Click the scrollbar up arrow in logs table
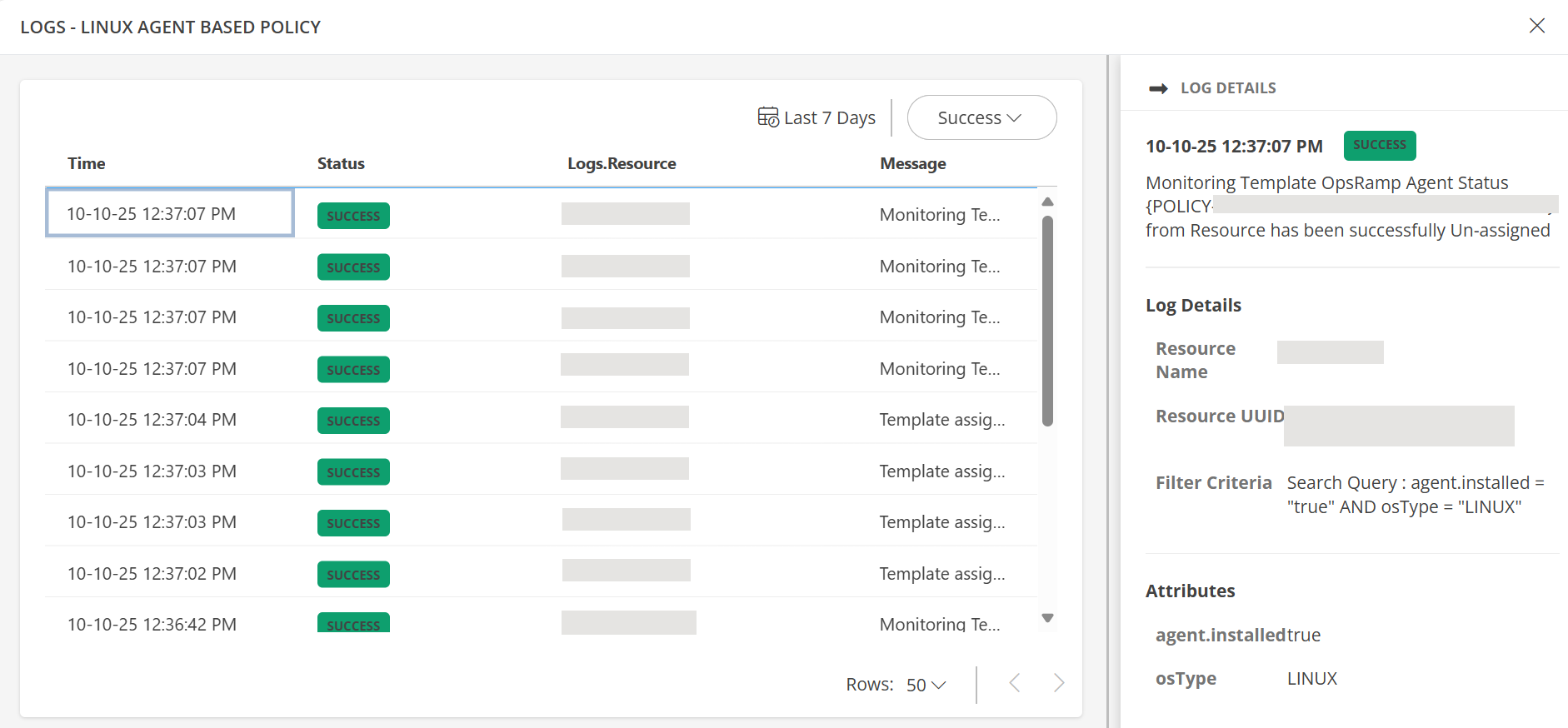Screen dimensions: 1568x728 click(1047, 202)
